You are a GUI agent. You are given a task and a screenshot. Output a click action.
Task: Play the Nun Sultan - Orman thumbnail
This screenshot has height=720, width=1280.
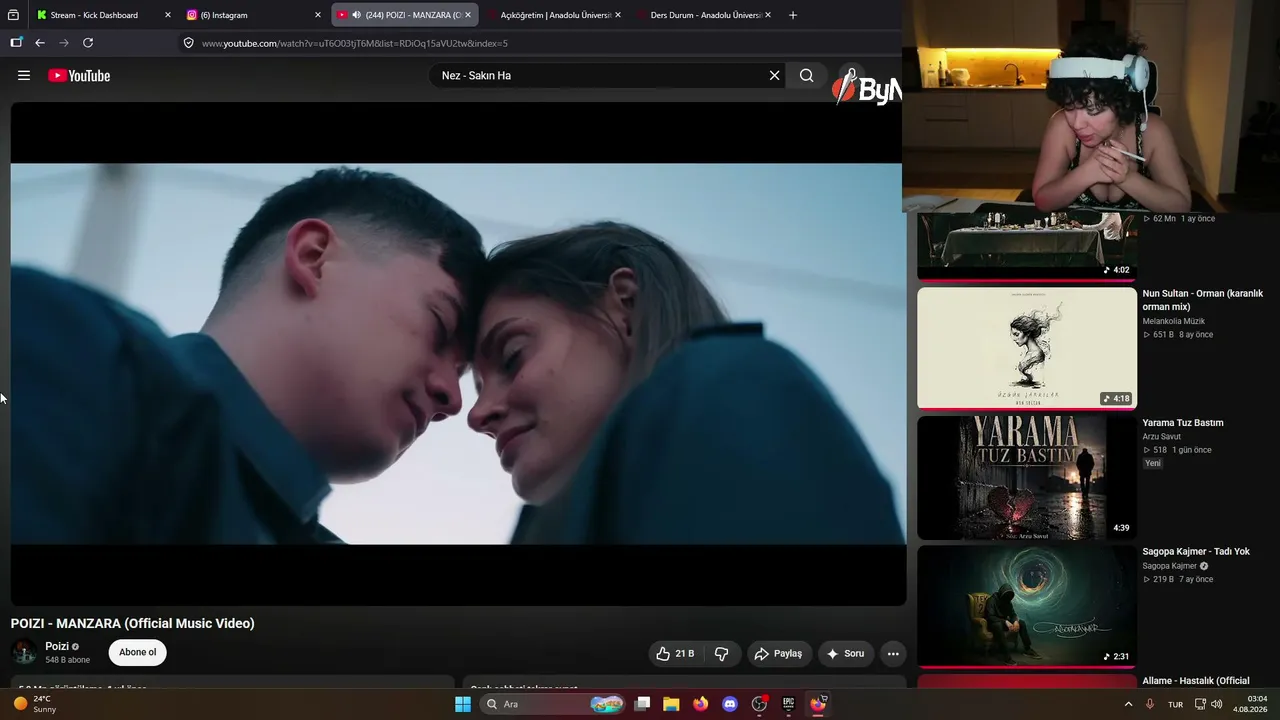(x=1027, y=348)
